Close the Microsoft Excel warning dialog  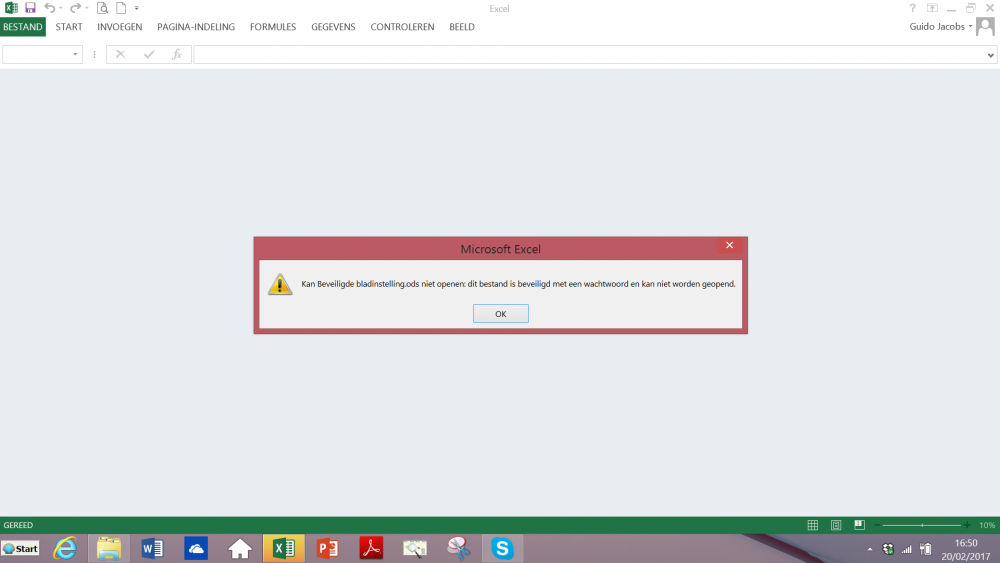point(730,245)
